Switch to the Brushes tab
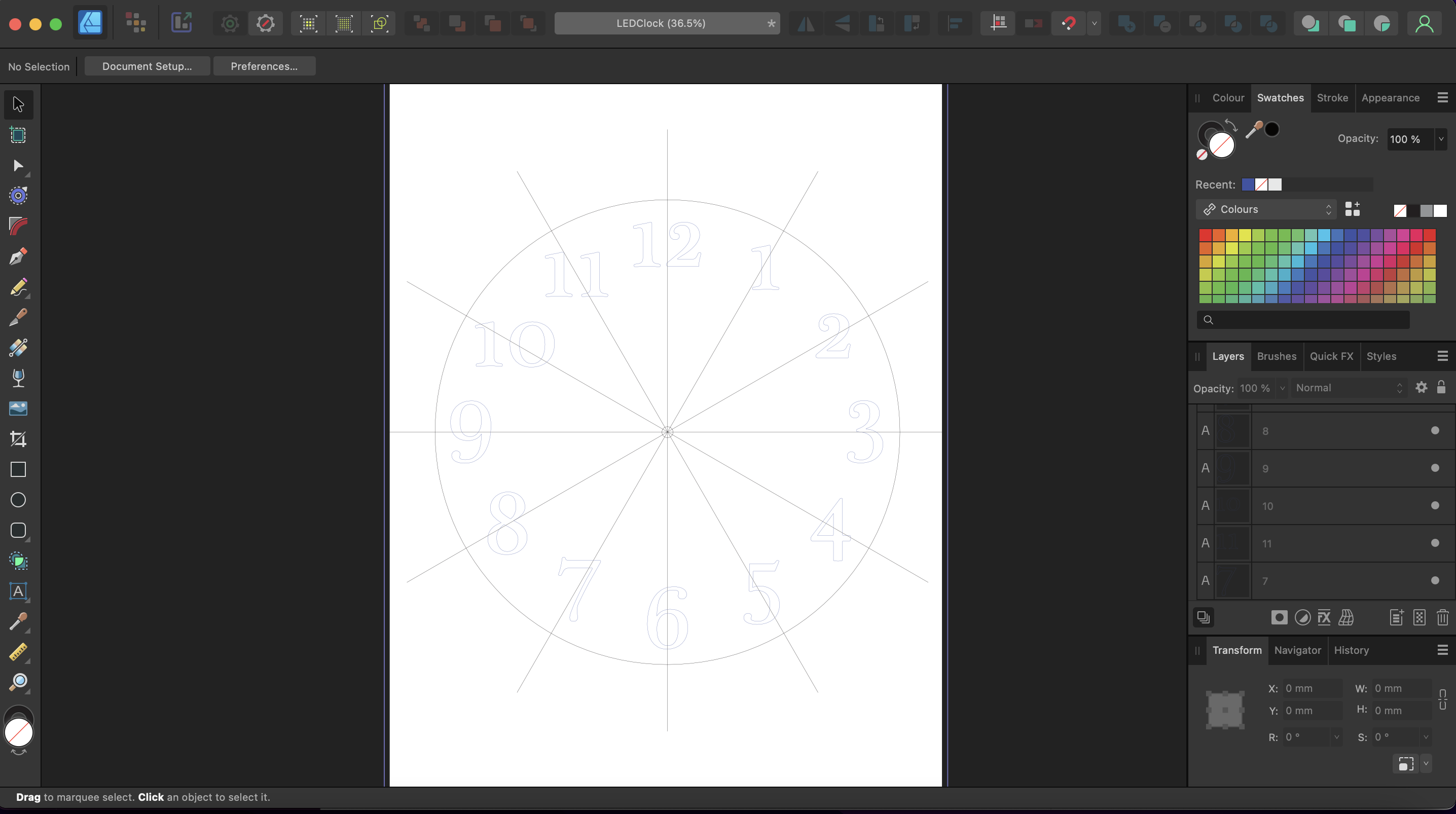 (x=1277, y=356)
